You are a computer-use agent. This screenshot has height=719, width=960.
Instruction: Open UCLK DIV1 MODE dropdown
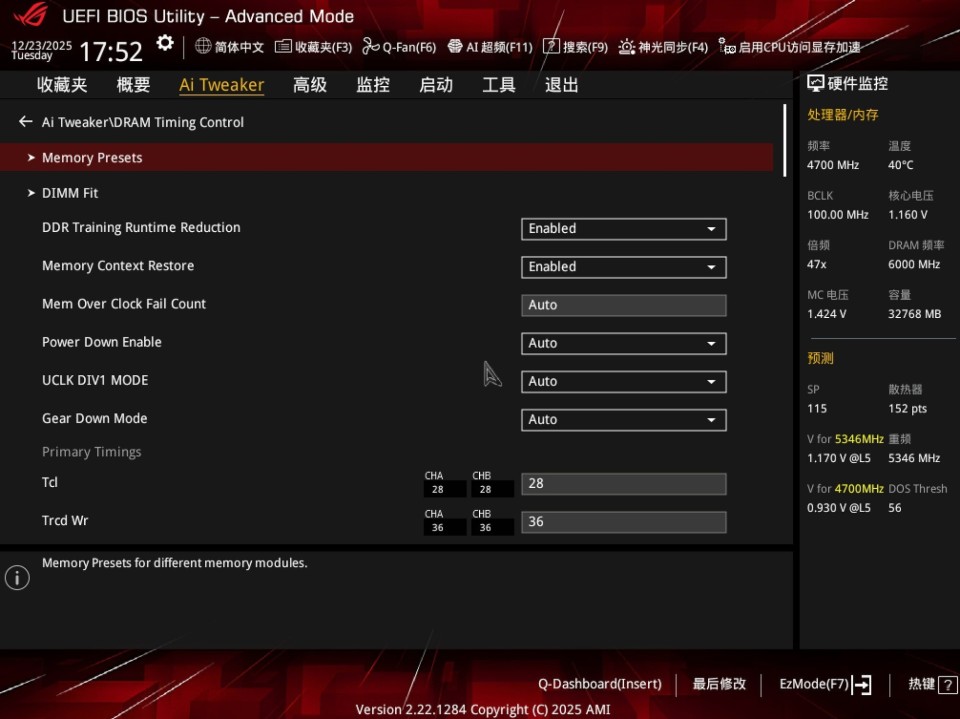(x=623, y=382)
